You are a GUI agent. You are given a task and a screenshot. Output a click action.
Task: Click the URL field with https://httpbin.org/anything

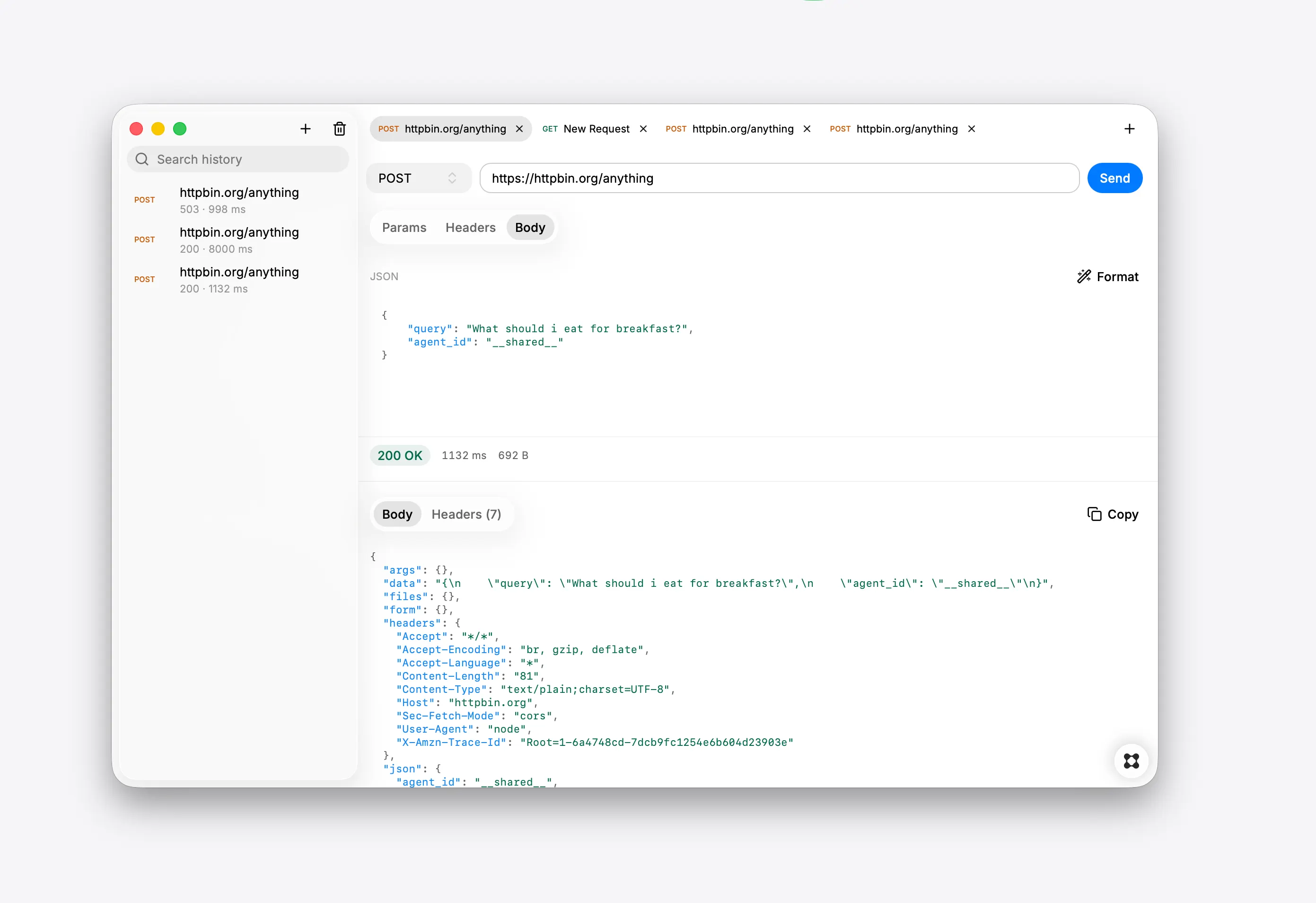click(779, 178)
